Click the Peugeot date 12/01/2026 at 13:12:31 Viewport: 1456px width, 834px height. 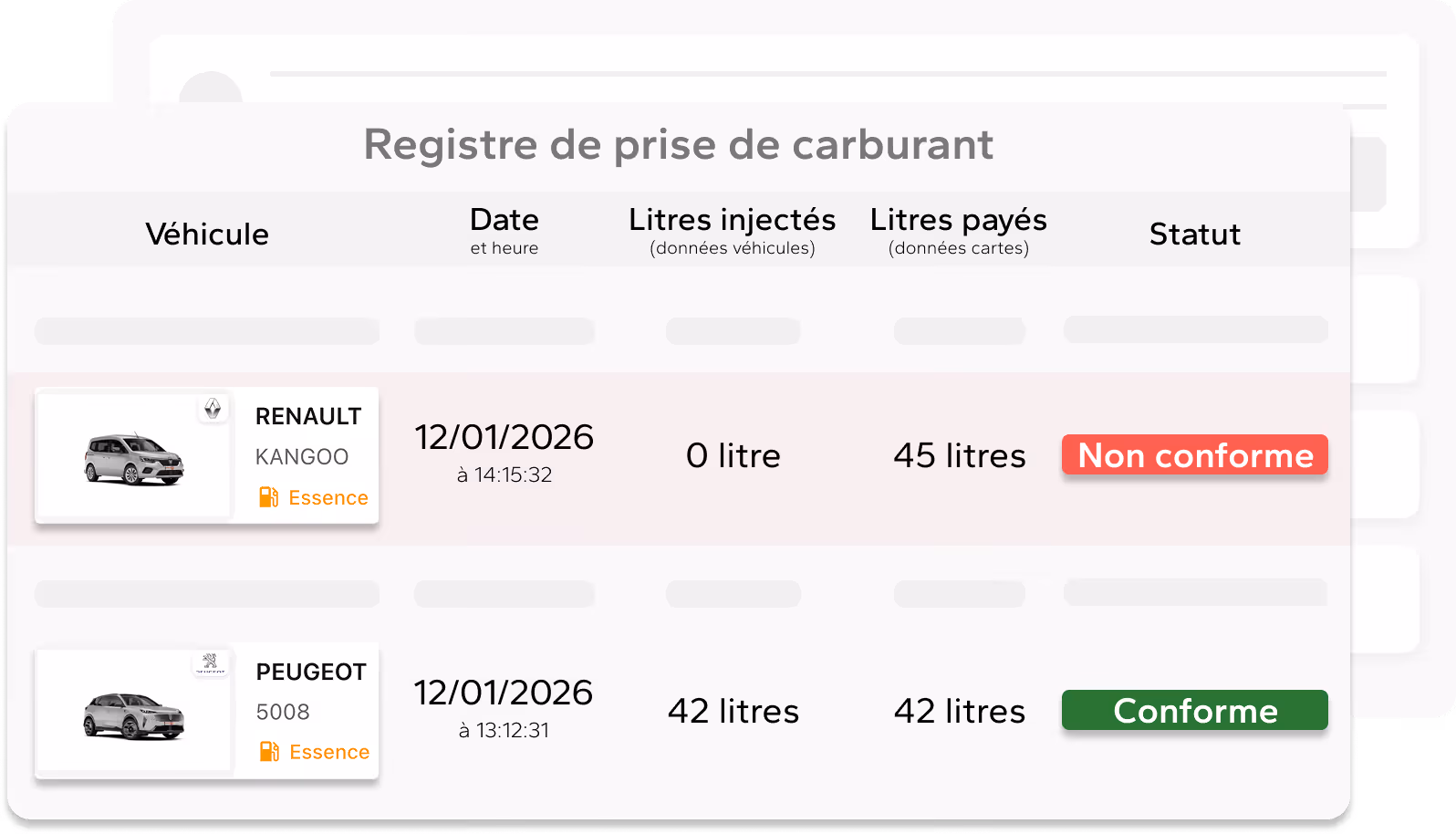[x=504, y=708]
